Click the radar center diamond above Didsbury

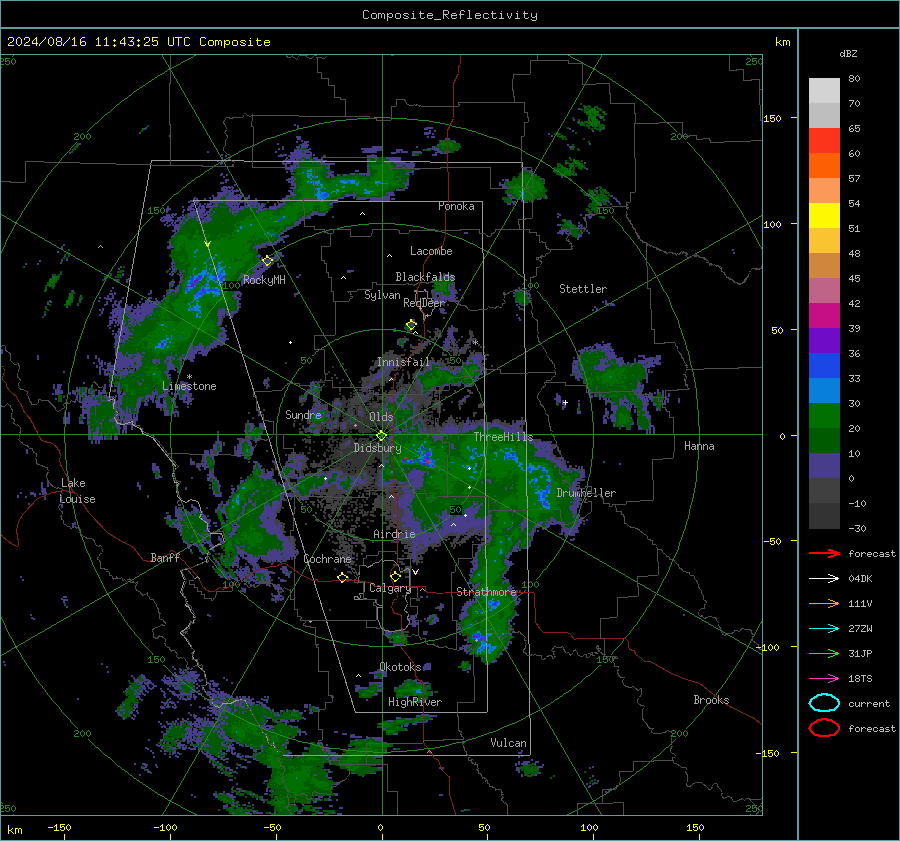(382, 435)
